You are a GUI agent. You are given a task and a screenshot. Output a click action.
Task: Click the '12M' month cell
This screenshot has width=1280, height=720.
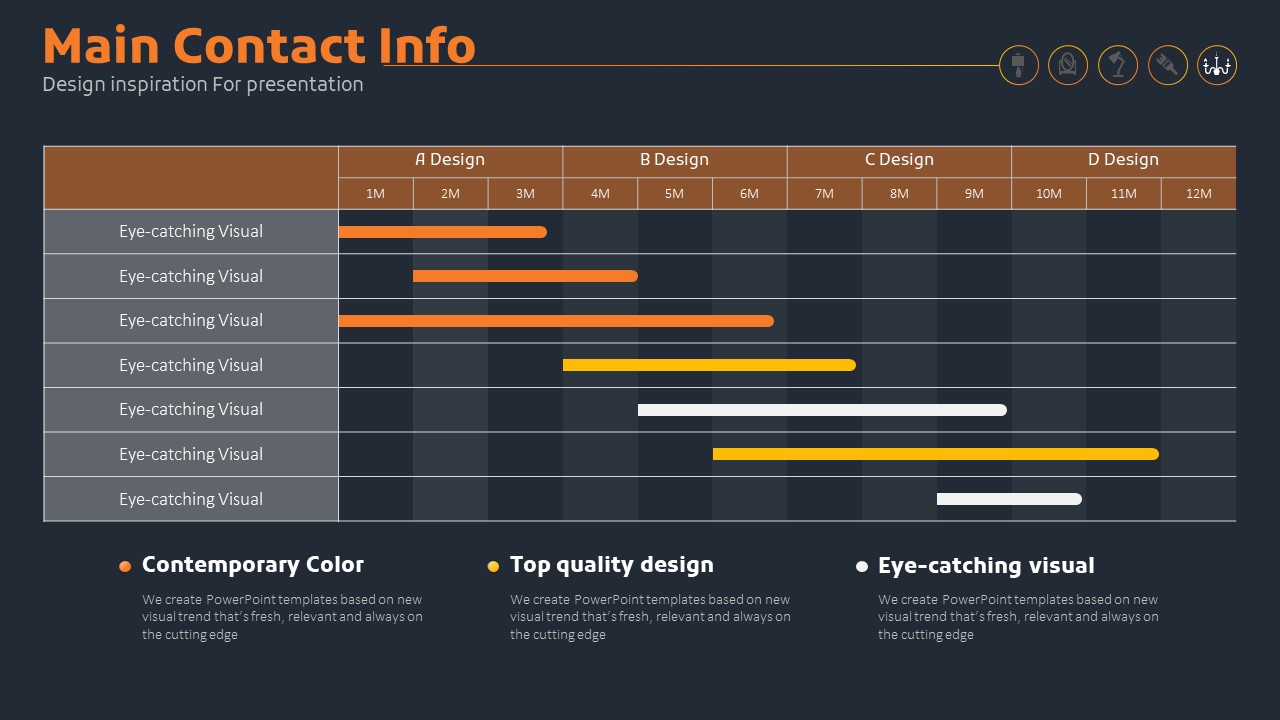coord(1199,193)
